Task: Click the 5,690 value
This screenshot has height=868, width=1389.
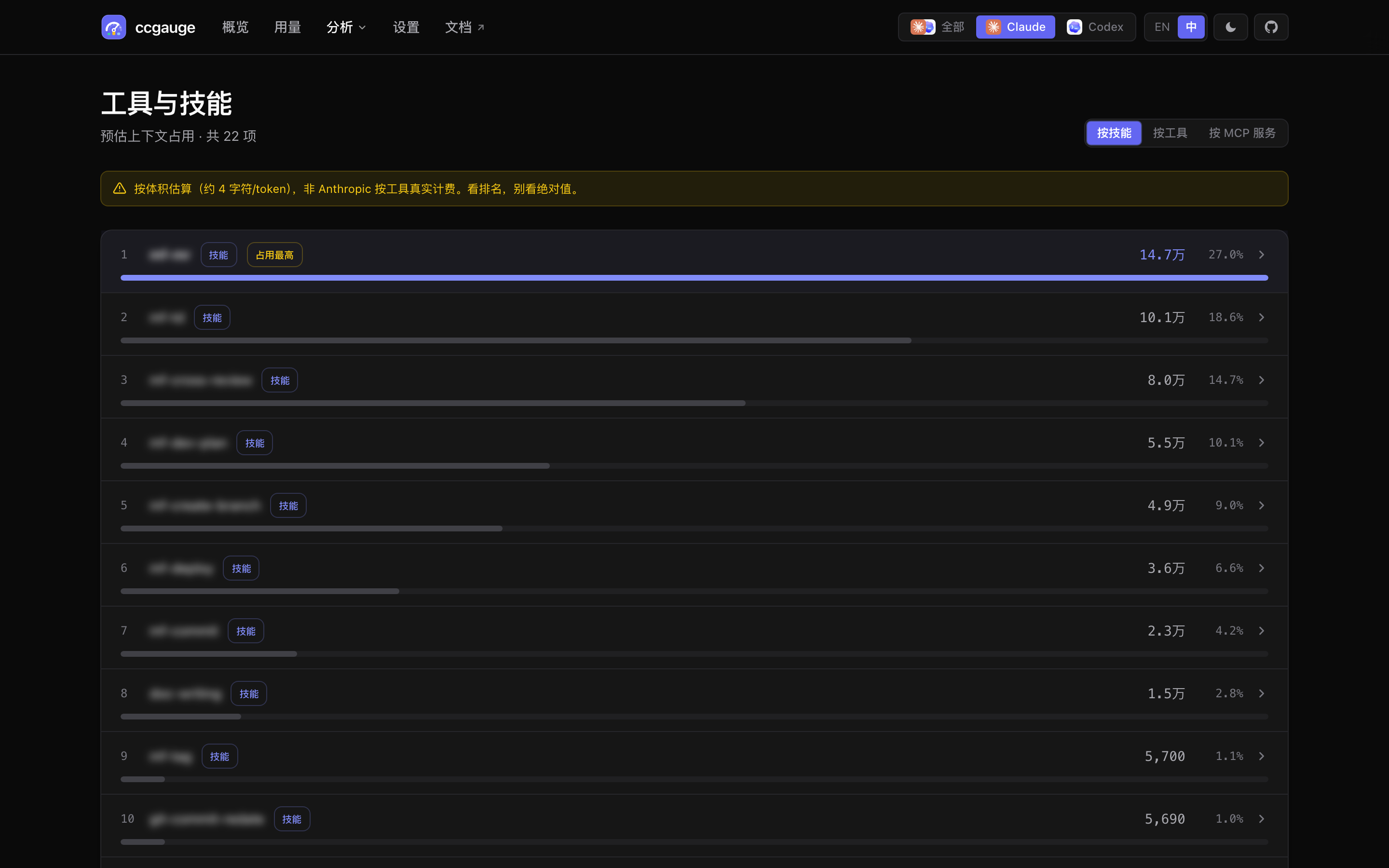Action: pos(1165,819)
